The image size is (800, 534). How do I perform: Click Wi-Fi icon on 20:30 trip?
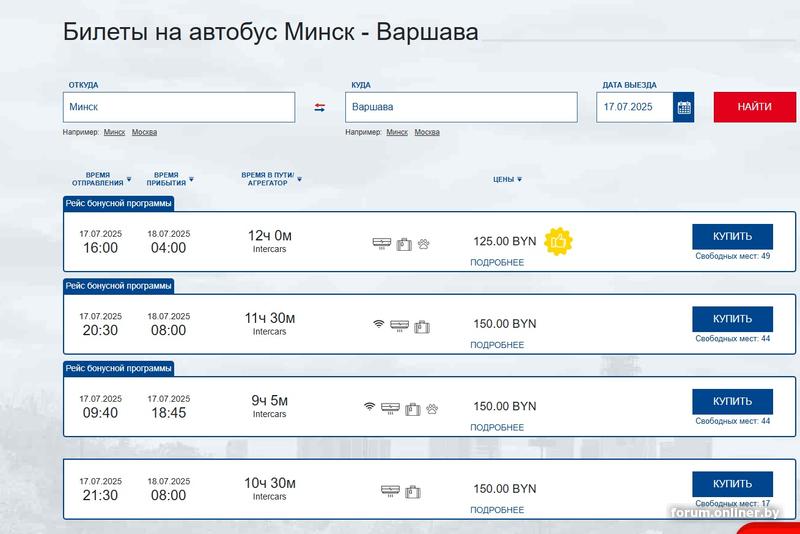[378, 324]
